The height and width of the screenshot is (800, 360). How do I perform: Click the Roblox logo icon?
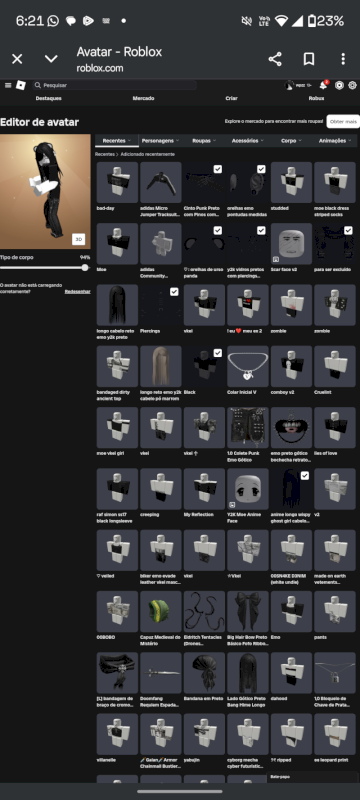click(x=20, y=85)
